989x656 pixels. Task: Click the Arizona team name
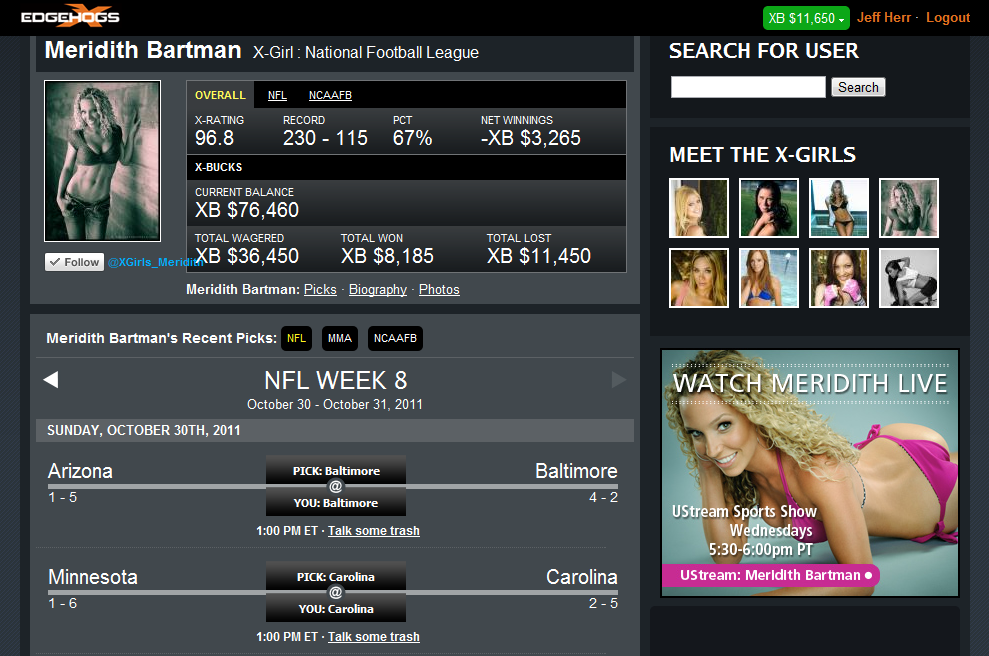80,471
